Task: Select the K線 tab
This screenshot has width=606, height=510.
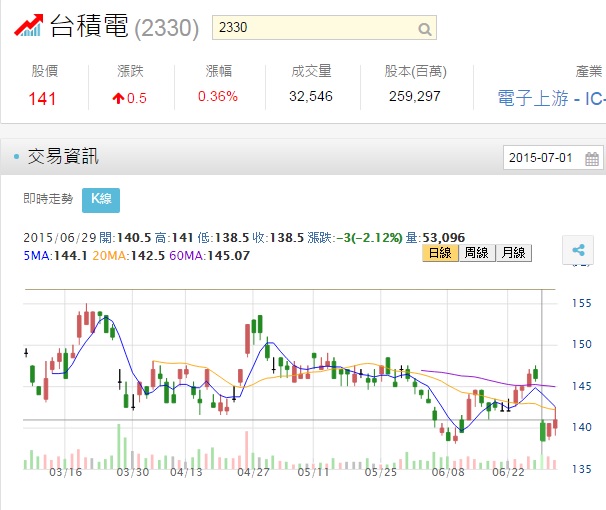Action: click(101, 200)
